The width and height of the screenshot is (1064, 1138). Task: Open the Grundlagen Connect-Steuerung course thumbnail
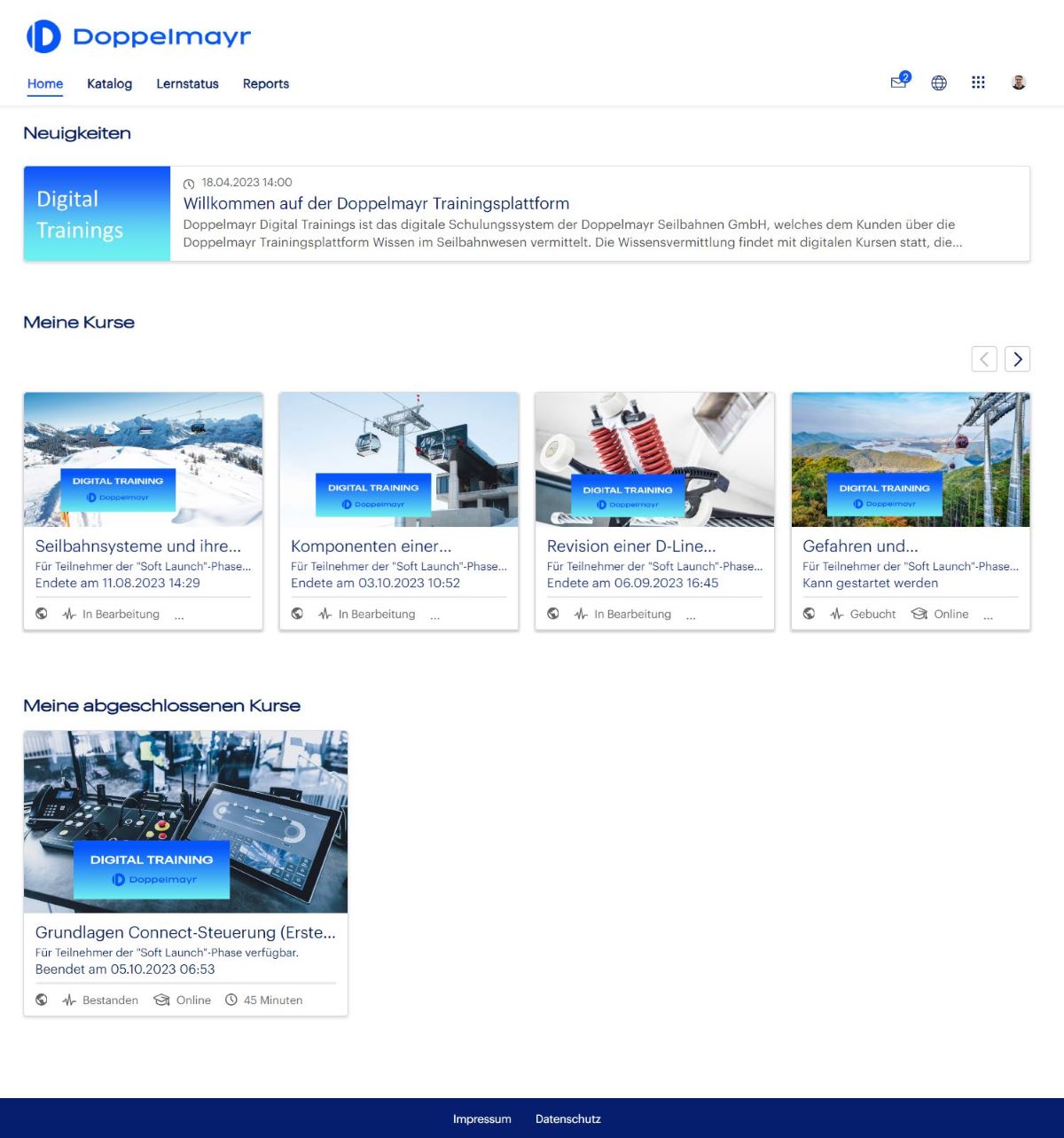point(185,821)
